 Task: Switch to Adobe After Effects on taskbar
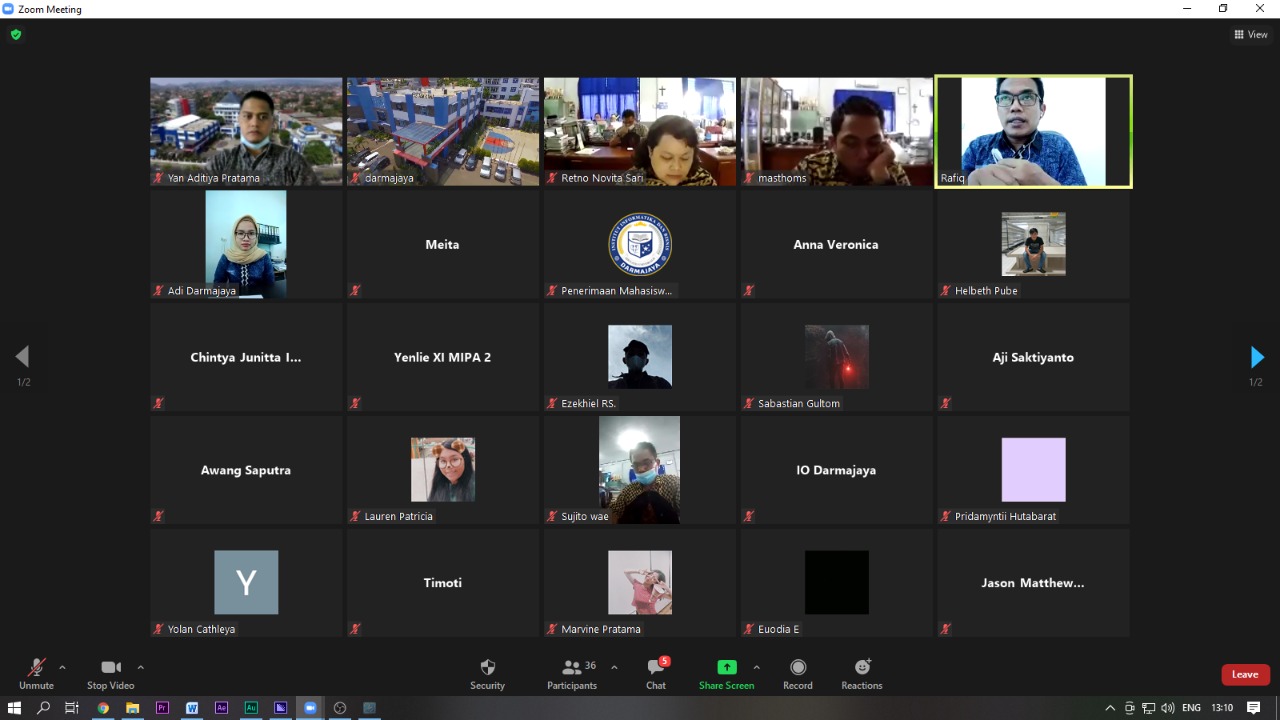pyautogui.click(x=222, y=708)
